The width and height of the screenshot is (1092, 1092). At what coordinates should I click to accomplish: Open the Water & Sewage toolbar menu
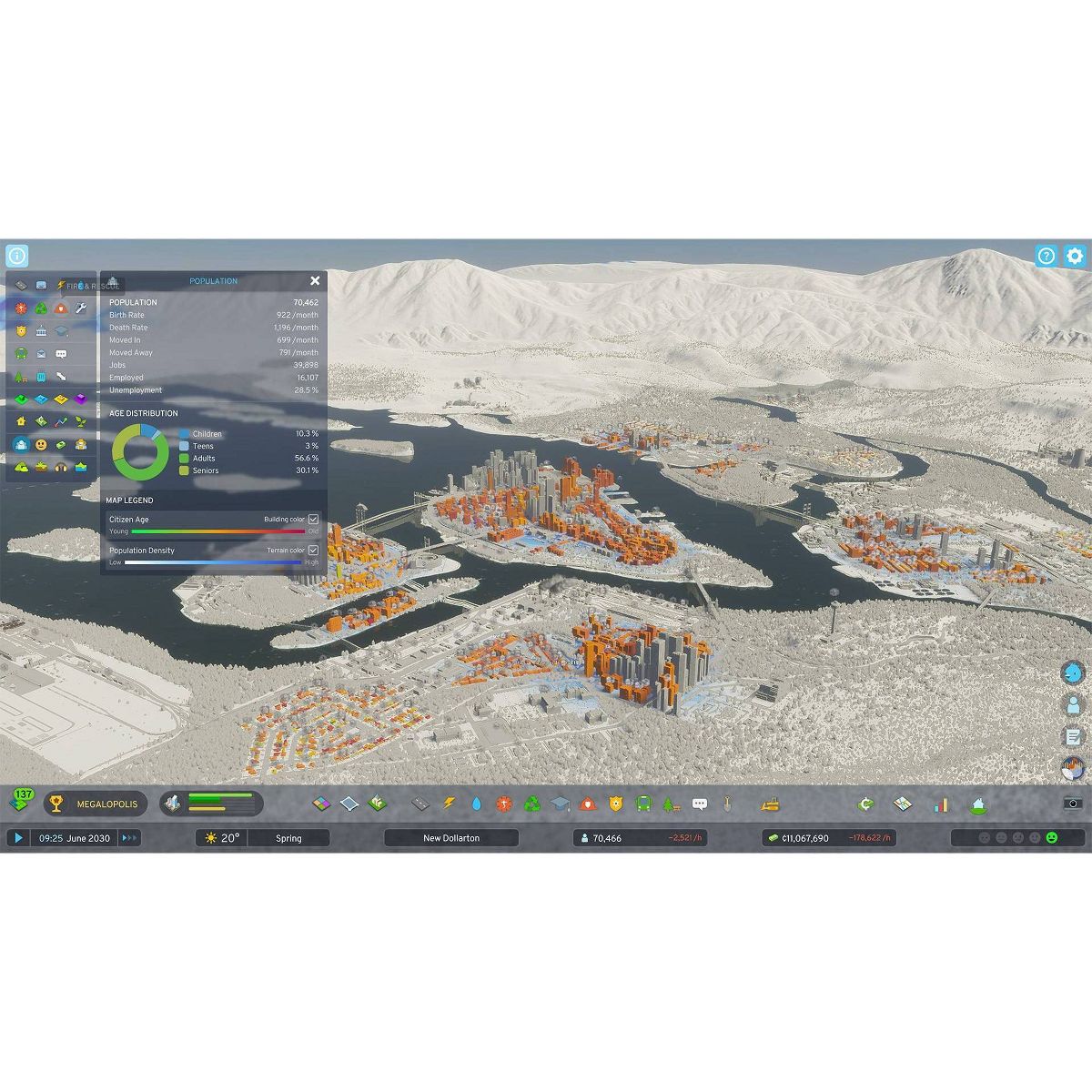click(476, 804)
